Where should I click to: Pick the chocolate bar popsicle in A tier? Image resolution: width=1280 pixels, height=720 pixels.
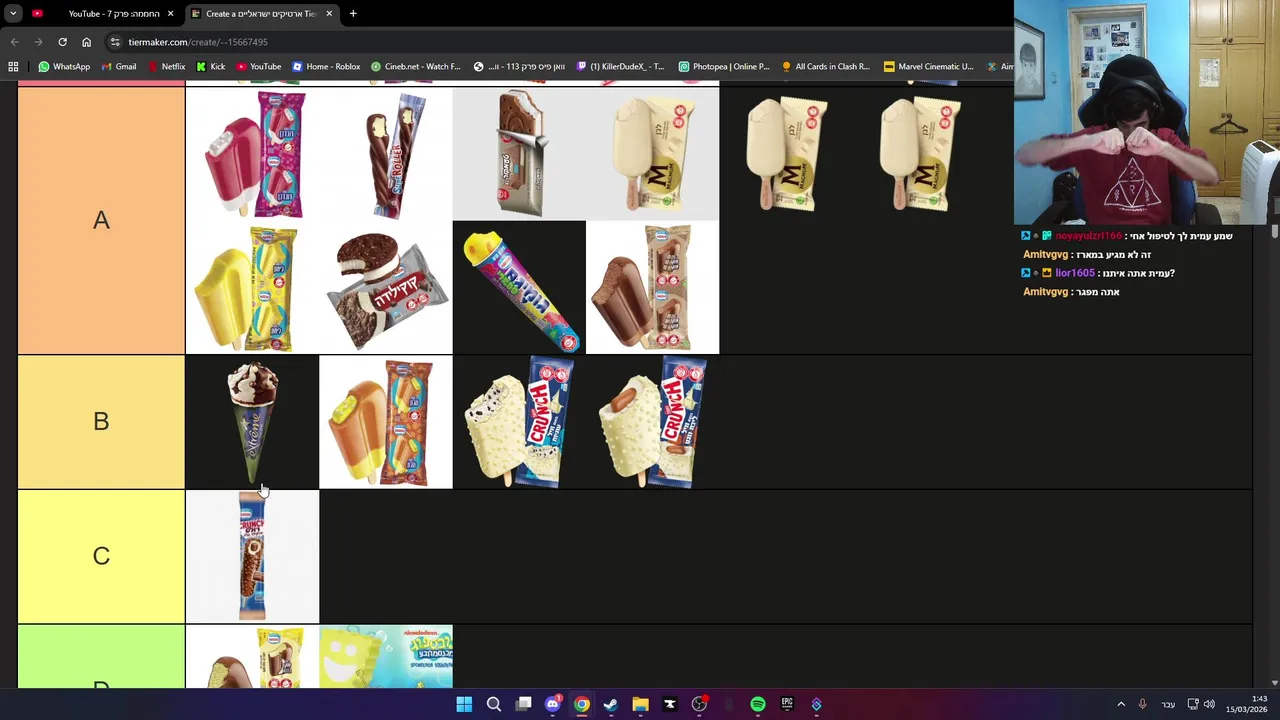pos(652,288)
